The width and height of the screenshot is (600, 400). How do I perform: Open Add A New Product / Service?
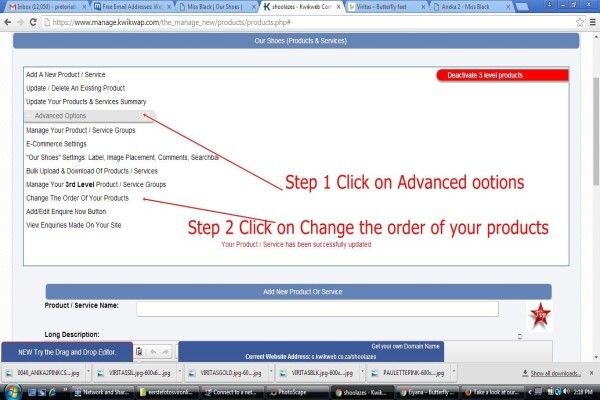pos(65,75)
